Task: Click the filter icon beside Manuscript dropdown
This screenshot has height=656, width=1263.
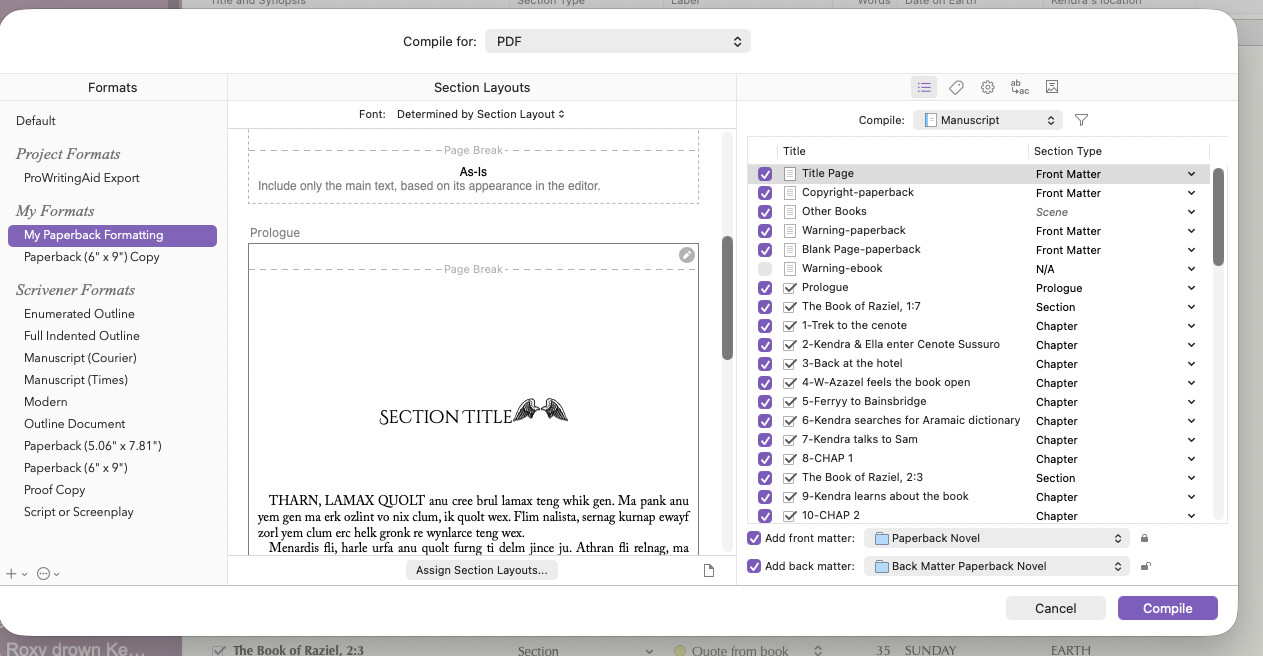Action: [1081, 120]
